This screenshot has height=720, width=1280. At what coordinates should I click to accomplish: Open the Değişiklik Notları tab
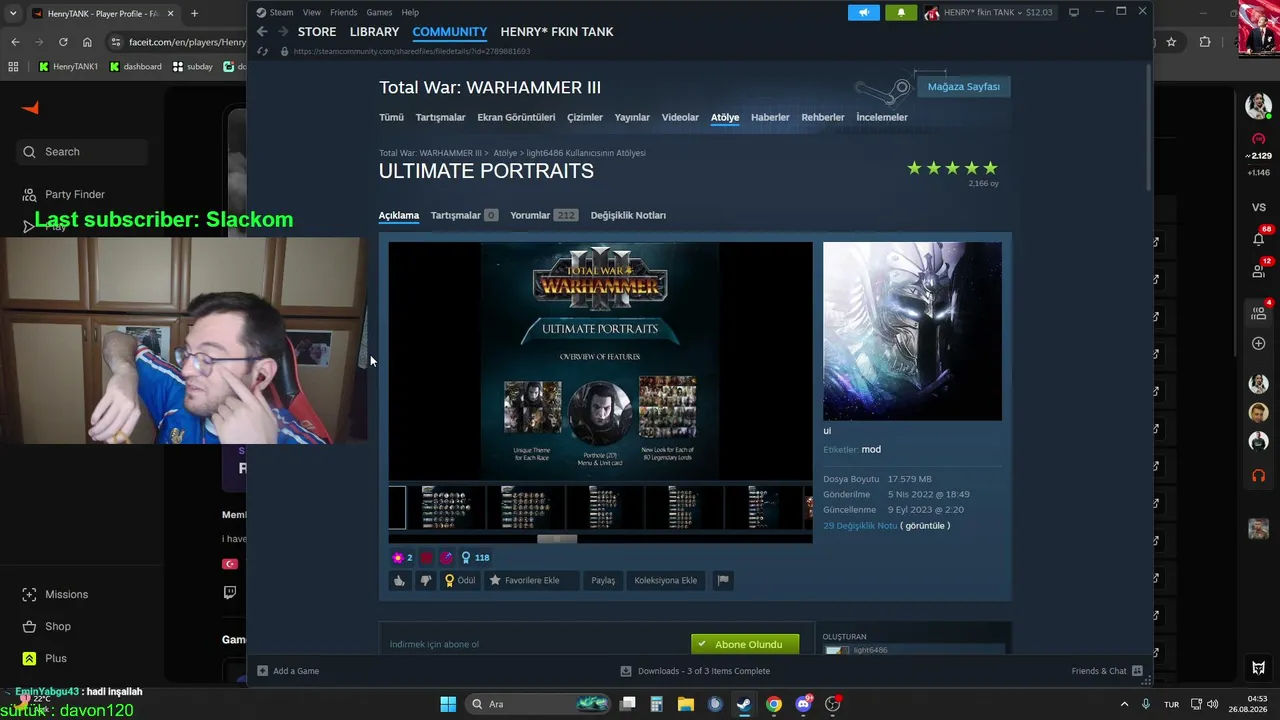pyautogui.click(x=628, y=215)
